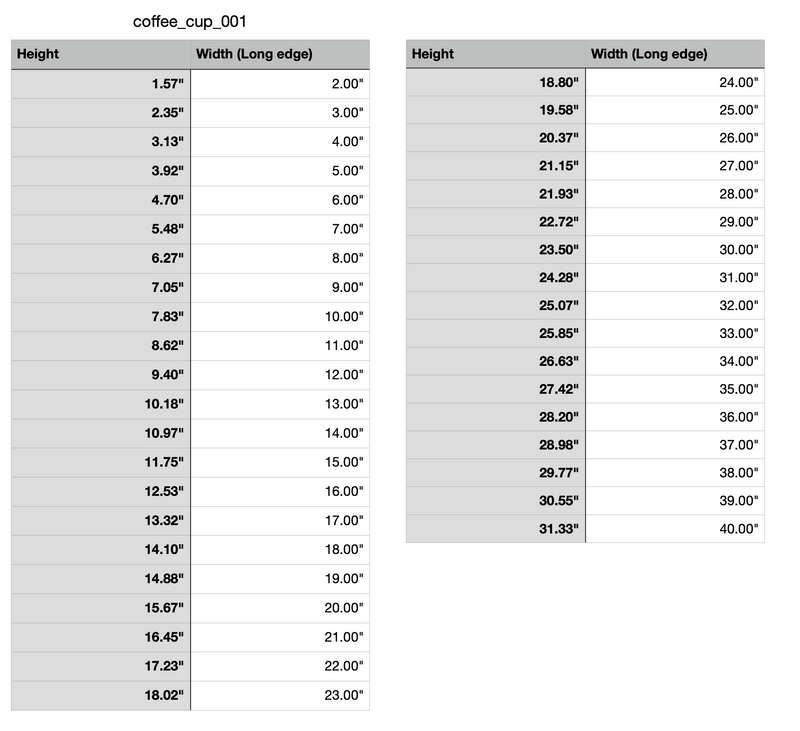The image size is (800, 731).
Task: Click the right table's Width (Long edge) header
Action: [x=675, y=54]
